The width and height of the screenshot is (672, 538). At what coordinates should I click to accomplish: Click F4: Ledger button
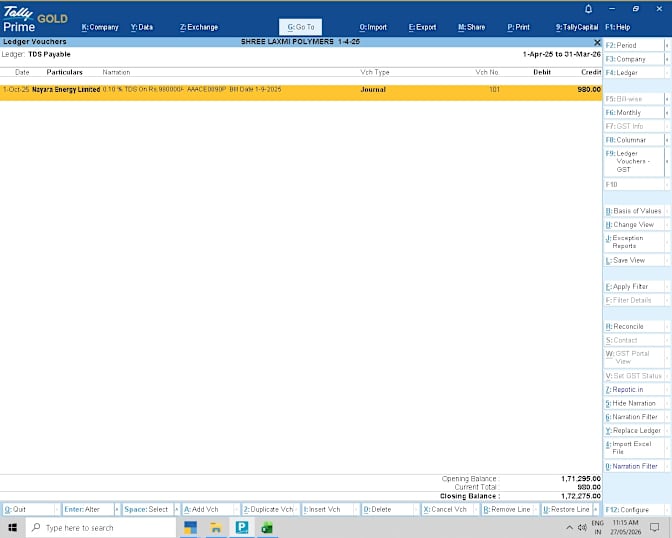(634, 72)
